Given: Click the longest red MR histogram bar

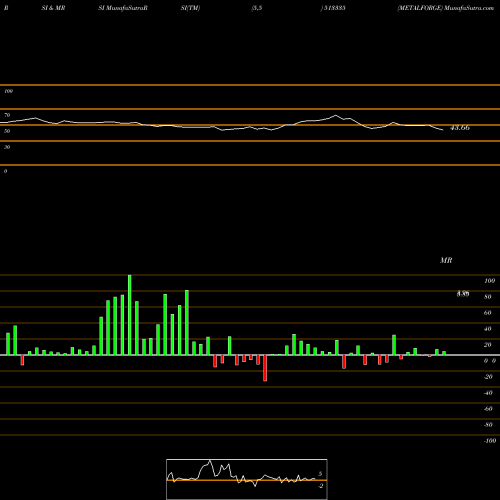Looking at the screenshot, I should click(265, 368).
